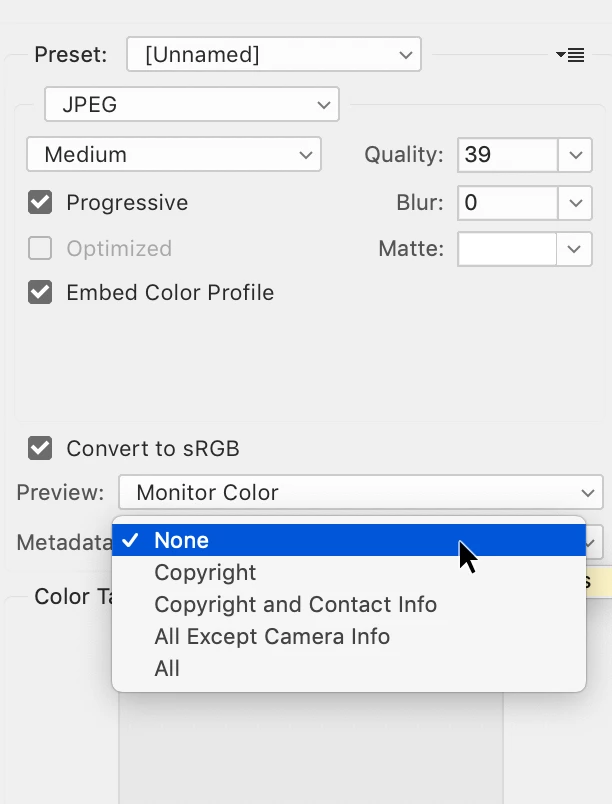
Task: Open the optimize panel menu icon
Action: coord(570,54)
